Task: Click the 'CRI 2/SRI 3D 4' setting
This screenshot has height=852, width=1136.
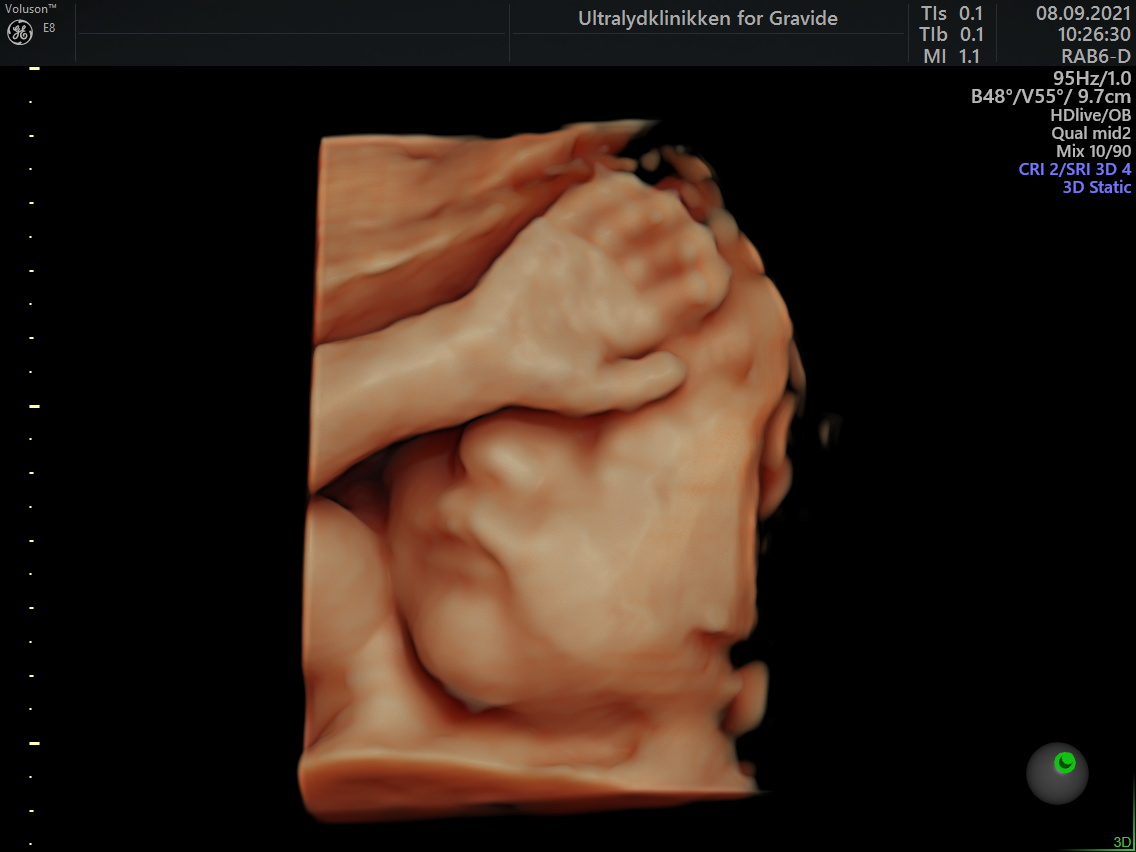Action: [x=1074, y=169]
